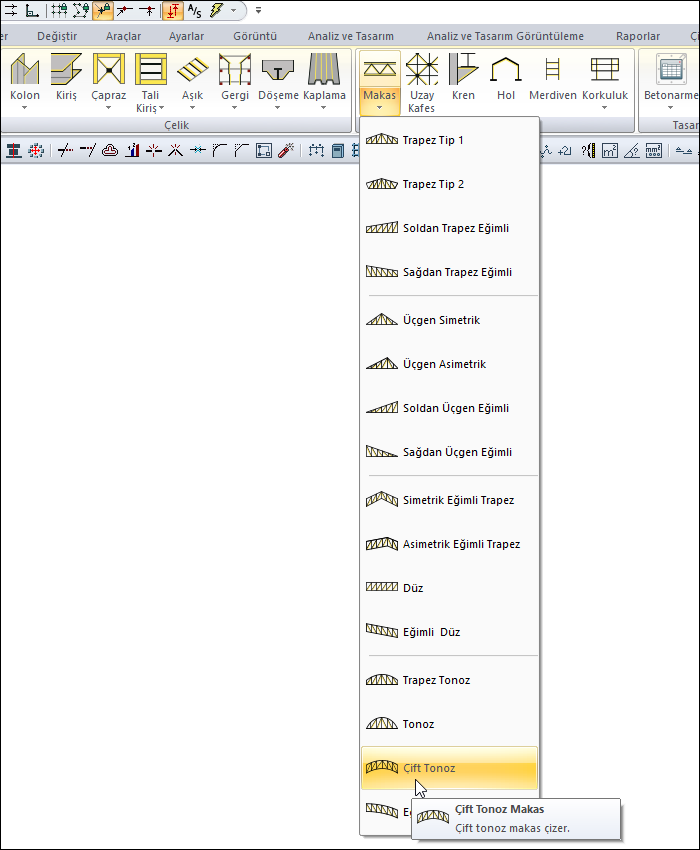Switch to the Araçlar ribbon tab
Image resolution: width=700 pixels, height=850 pixels.
click(x=123, y=36)
